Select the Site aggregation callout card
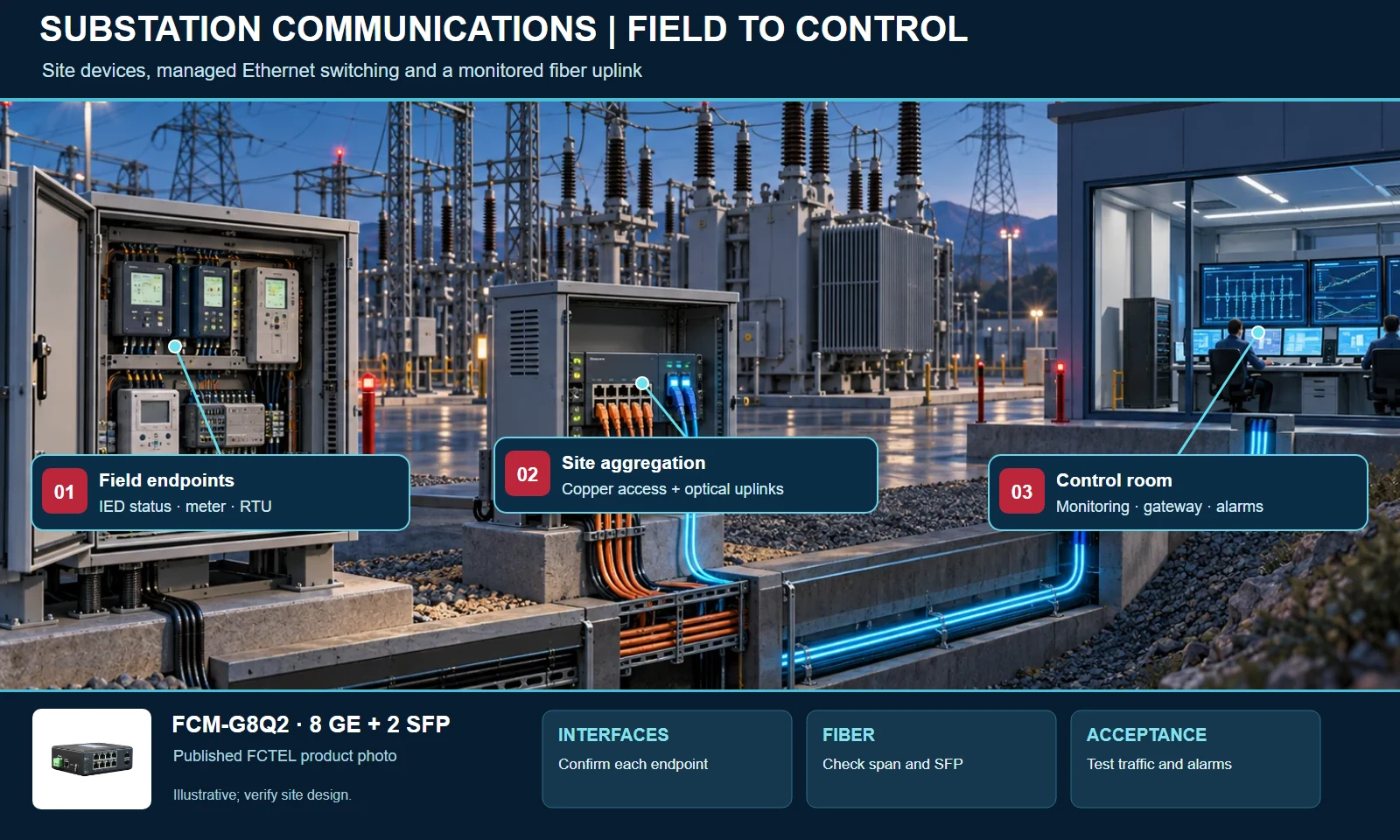The height and width of the screenshot is (840, 1400). tap(686, 475)
